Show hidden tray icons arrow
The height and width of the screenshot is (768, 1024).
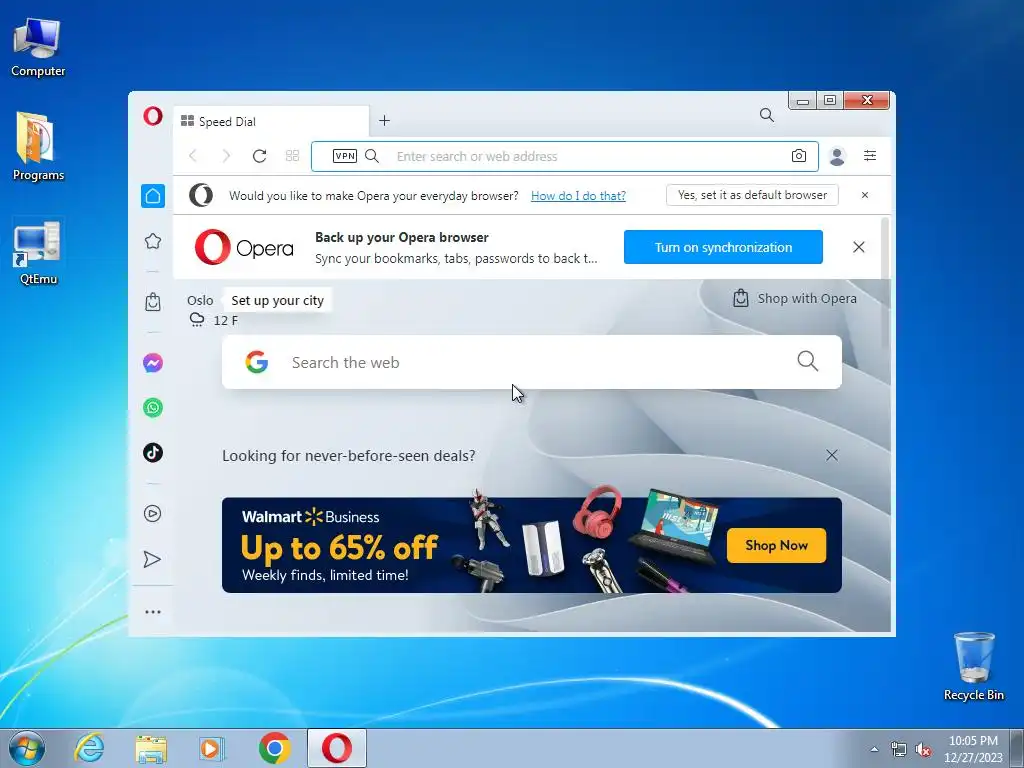coord(874,749)
